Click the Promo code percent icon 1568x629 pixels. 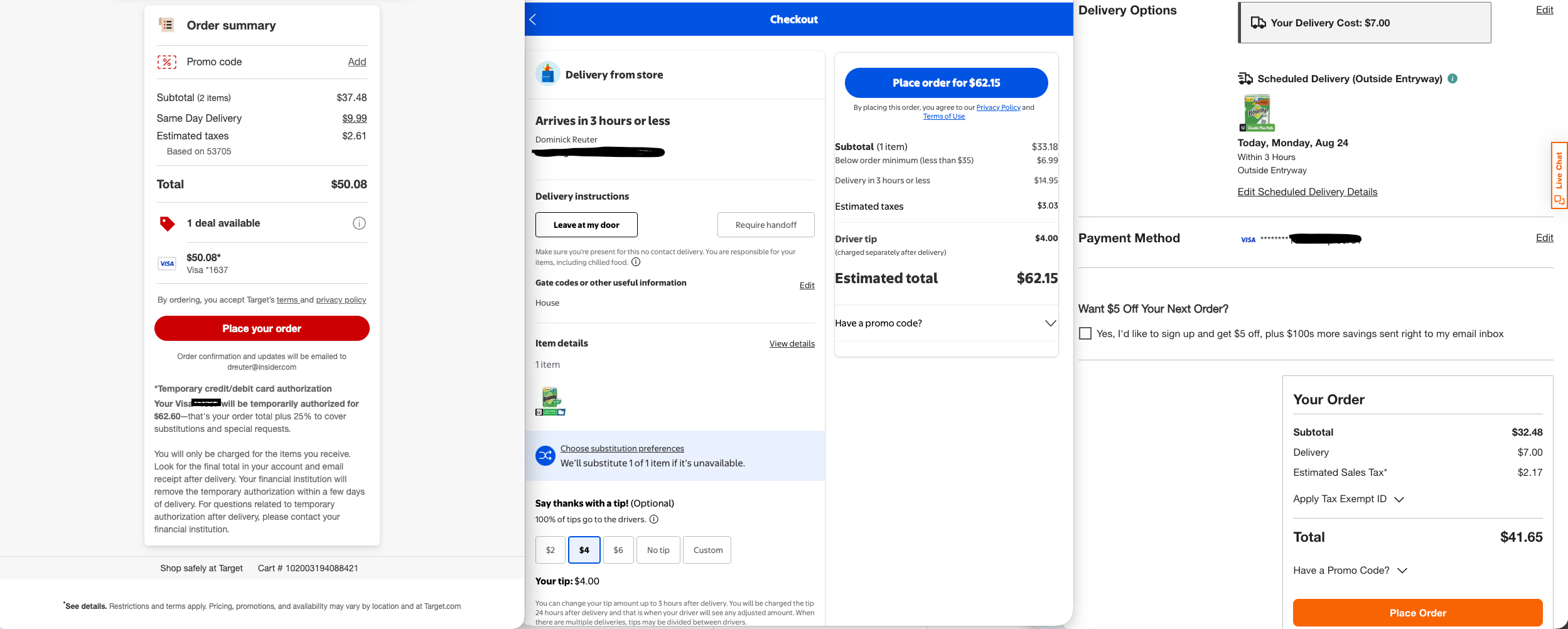coord(166,62)
